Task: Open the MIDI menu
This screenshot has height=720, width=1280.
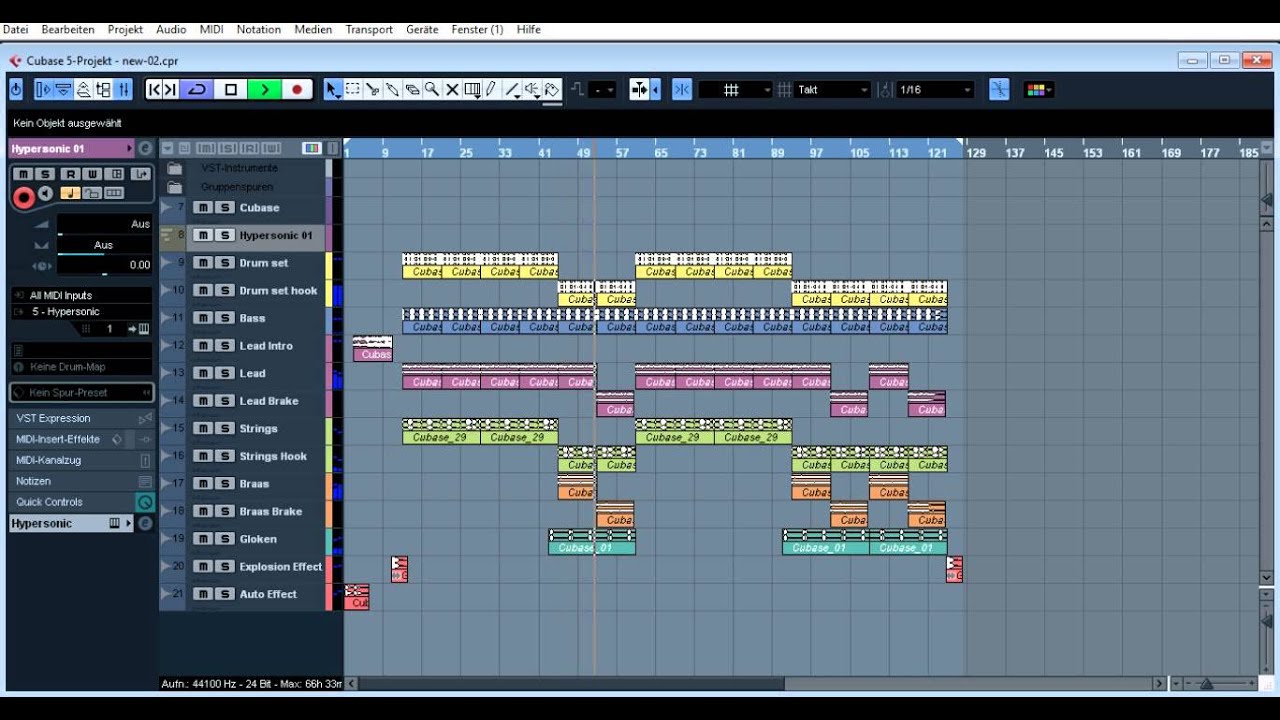Action: [x=212, y=30]
